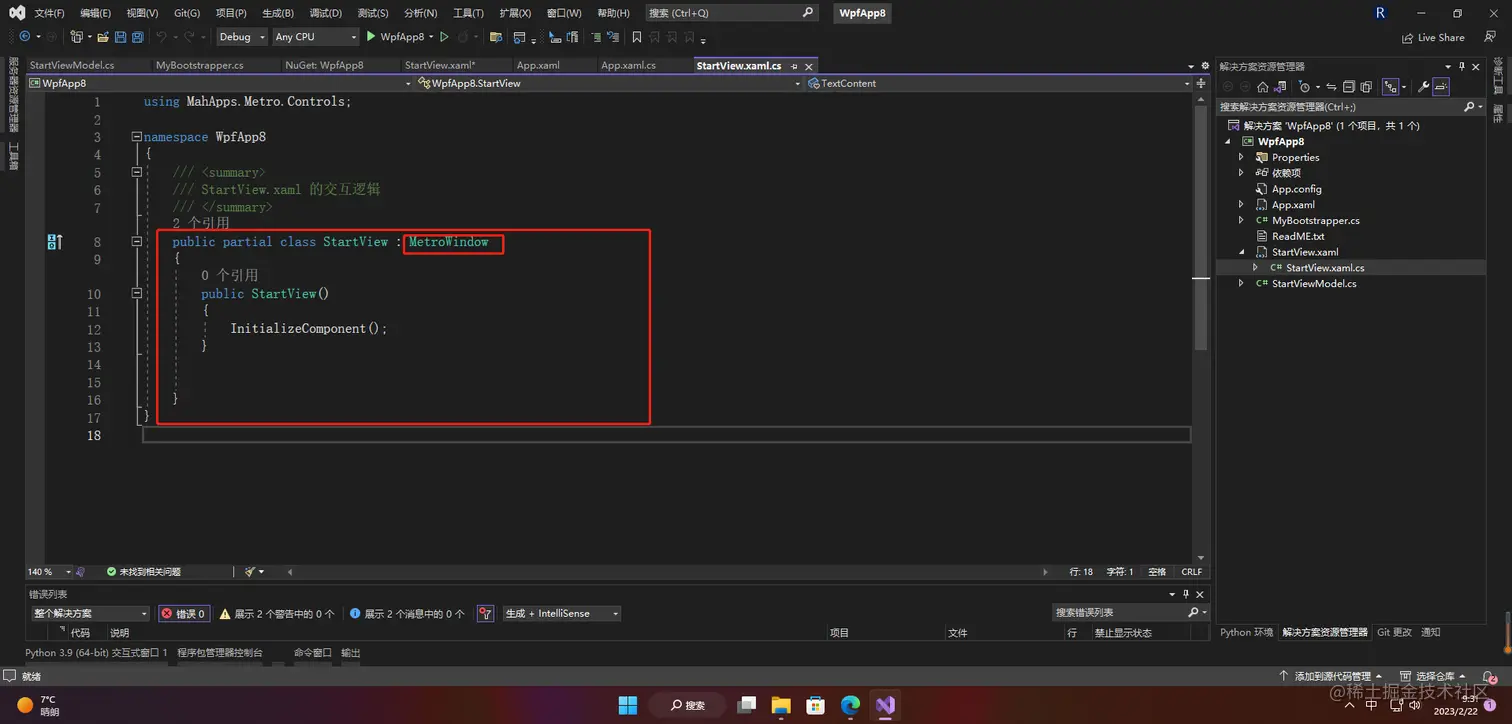Click Sync with Active Document icon
The image size is (1512, 724).
1331,87
